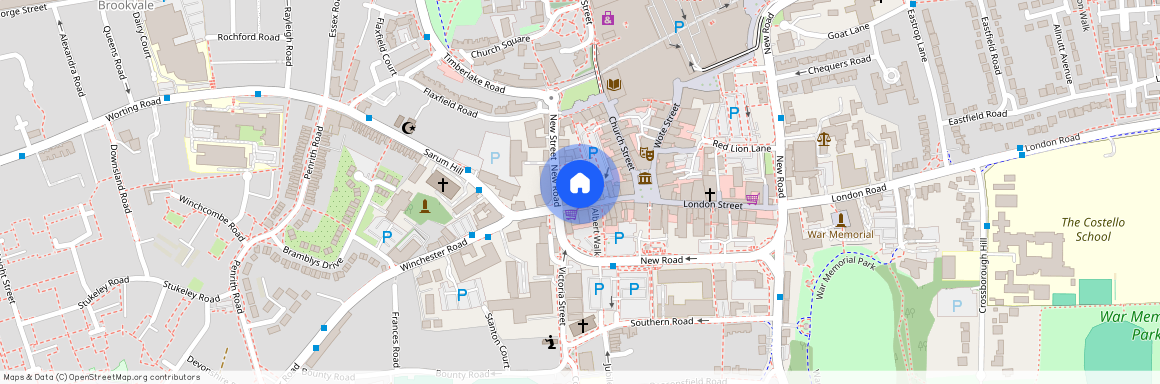Click the Flaxfield Road label
Image resolution: width=1160 pixels, height=384 pixels.
point(451,103)
